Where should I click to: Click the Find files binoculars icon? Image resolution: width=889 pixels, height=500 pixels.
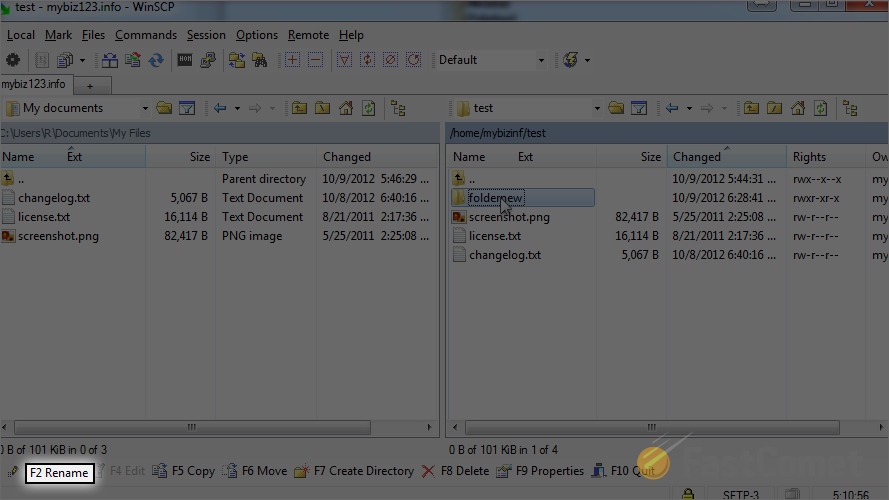click(260, 60)
